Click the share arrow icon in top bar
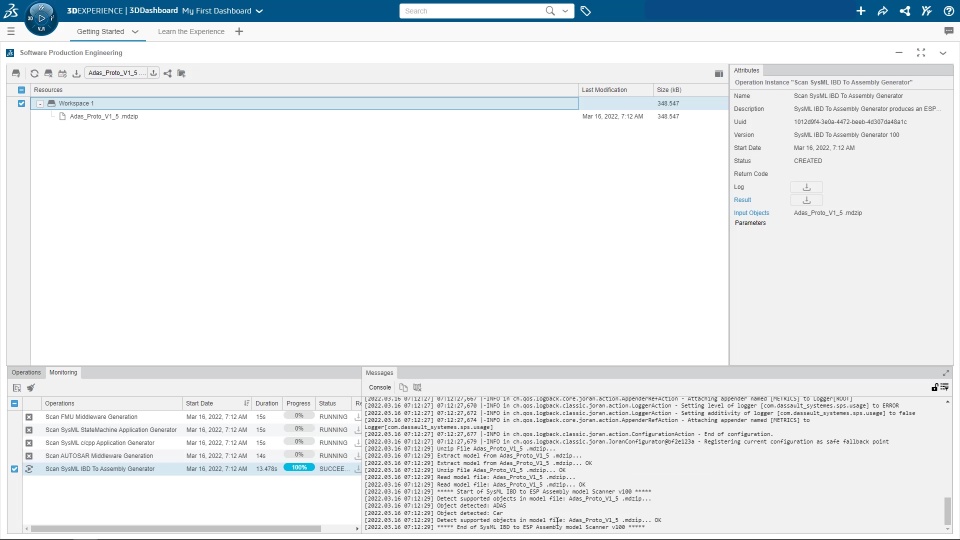 click(x=882, y=11)
